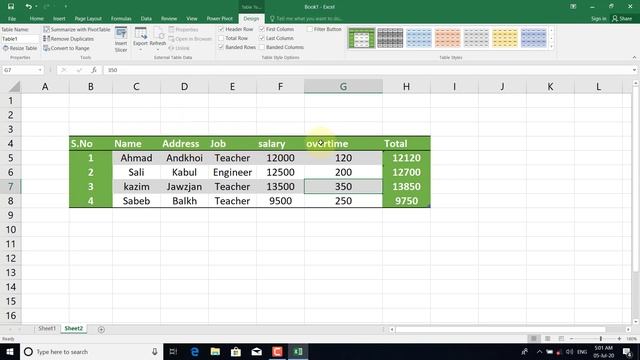Open the Windows Start menu
The image size is (640, 360).
10,351
